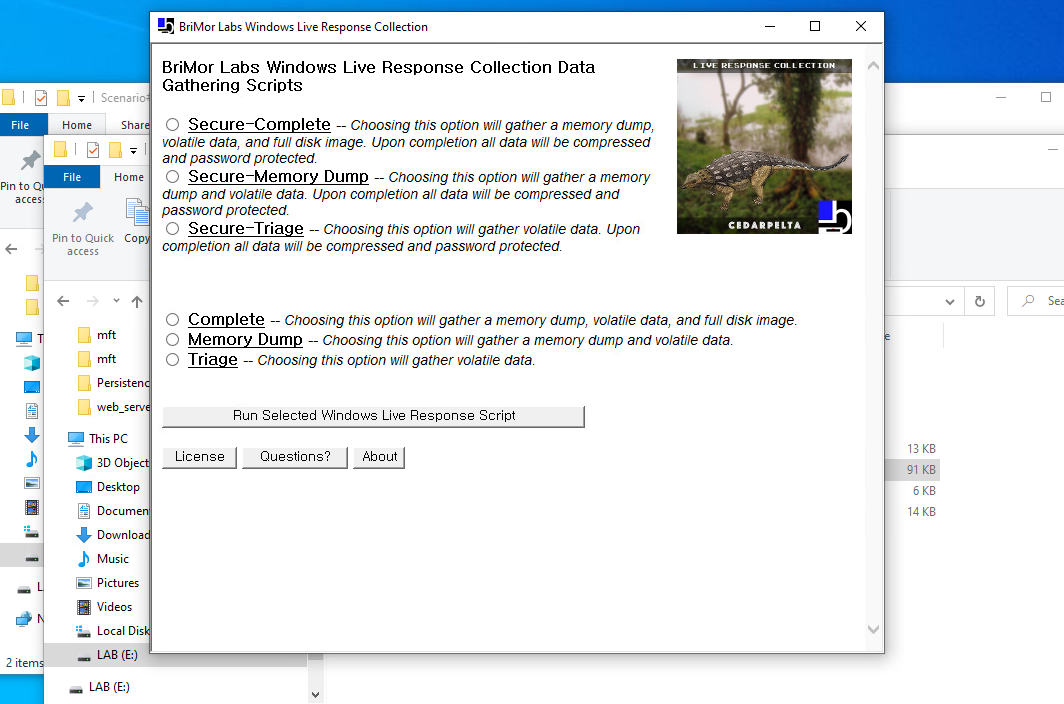
Task: Select the file sized 14 KB
Action: pyautogui.click(x=921, y=512)
